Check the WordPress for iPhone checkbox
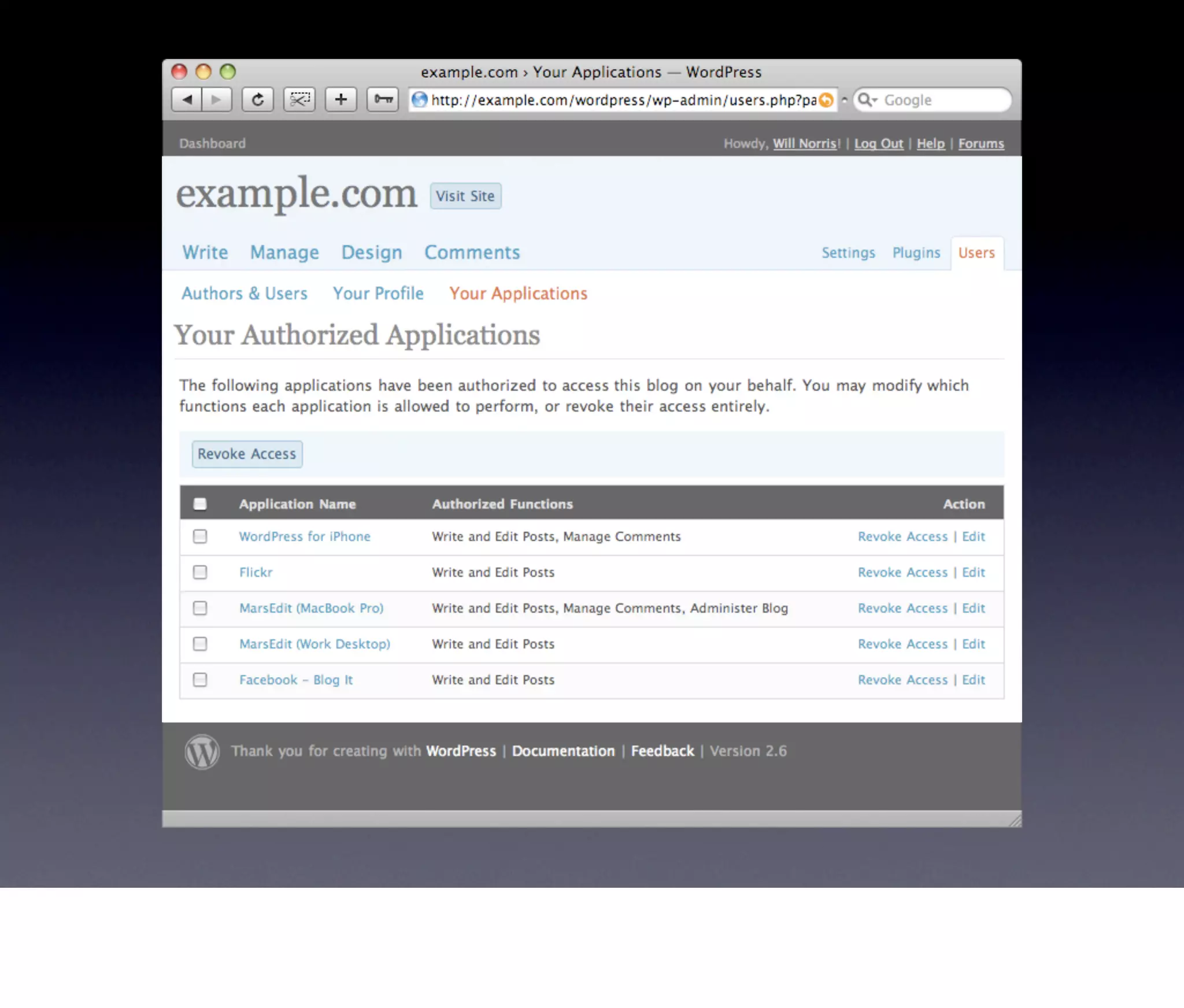The width and height of the screenshot is (1184, 1008). [200, 536]
